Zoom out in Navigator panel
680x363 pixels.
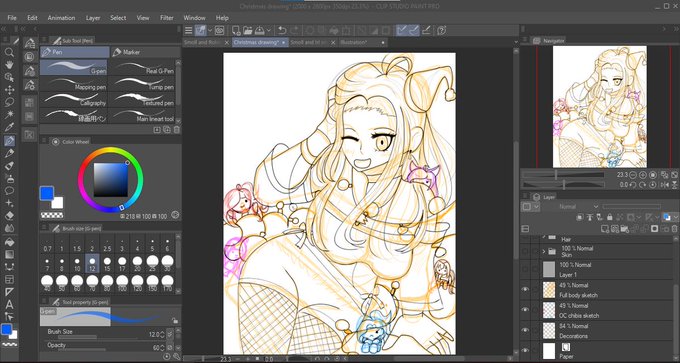(x=633, y=175)
